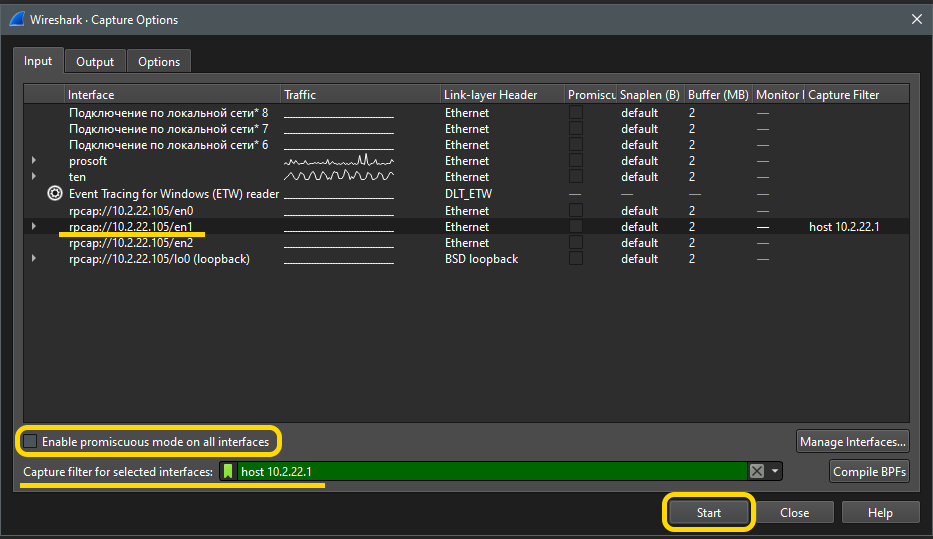Open the capture filter history dropdown arrow

775,471
